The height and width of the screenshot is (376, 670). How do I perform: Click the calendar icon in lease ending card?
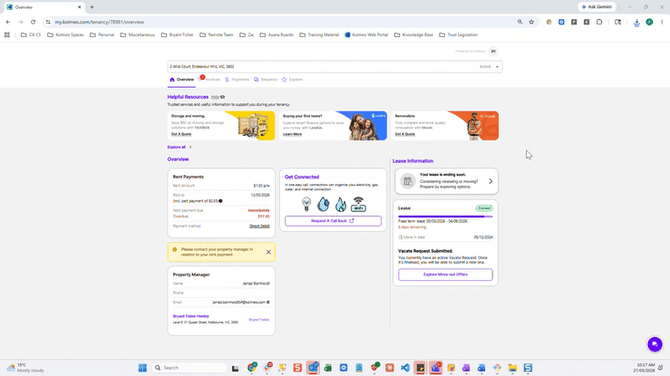click(408, 181)
